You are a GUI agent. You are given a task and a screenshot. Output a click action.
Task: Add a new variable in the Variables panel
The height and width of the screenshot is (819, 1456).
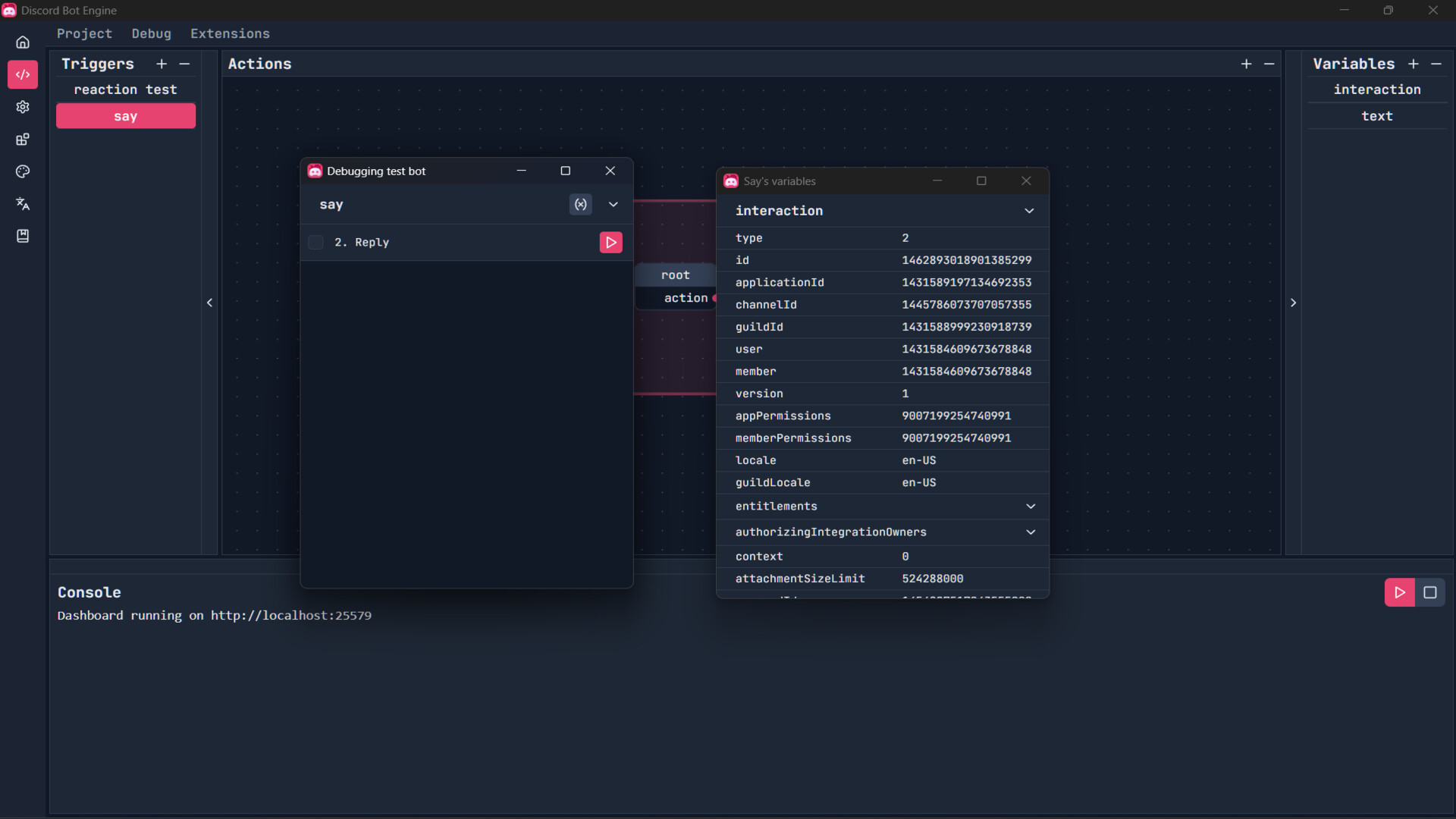pyautogui.click(x=1414, y=64)
